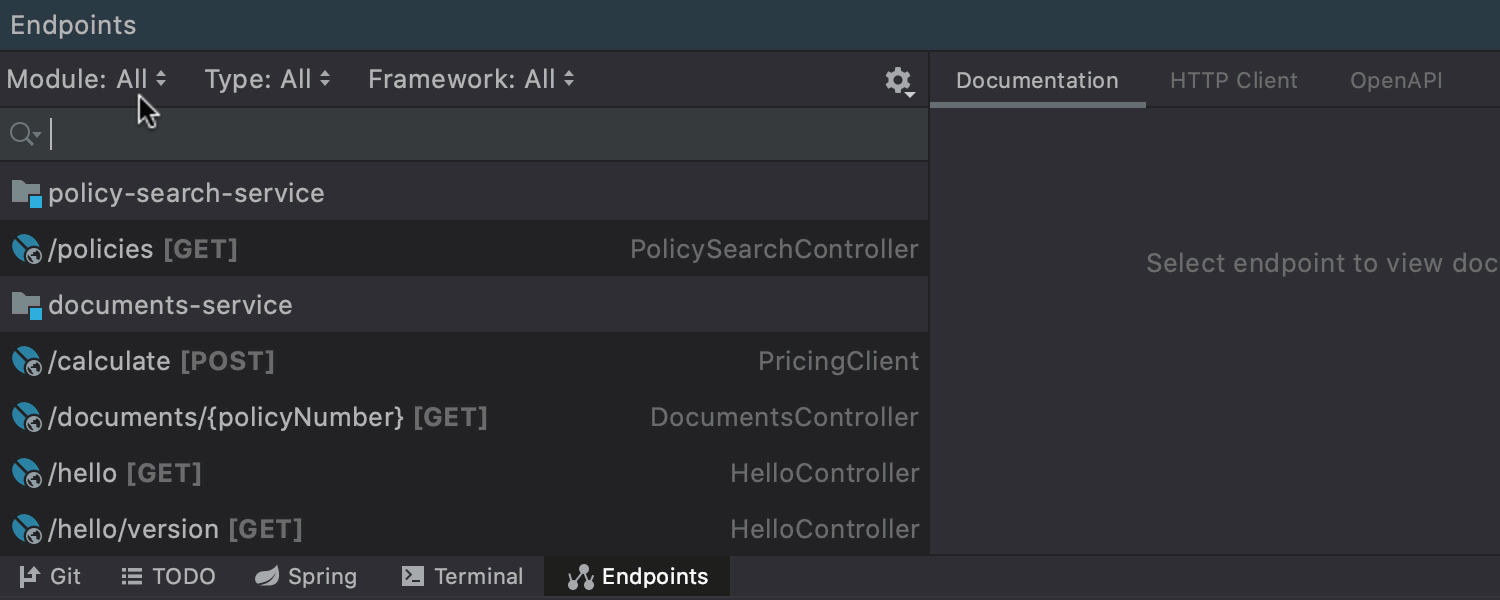This screenshot has height=600, width=1500.
Task: Open the Type filter dropdown
Action: [267, 79]
